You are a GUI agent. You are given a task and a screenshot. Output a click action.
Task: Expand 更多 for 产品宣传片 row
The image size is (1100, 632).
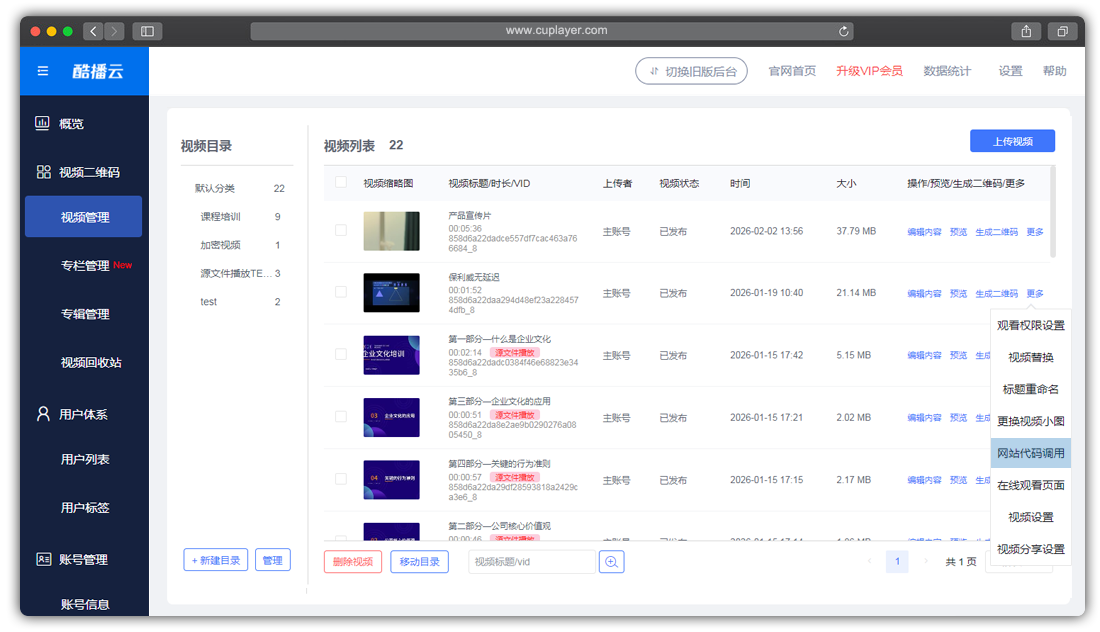coord(1035,232)
